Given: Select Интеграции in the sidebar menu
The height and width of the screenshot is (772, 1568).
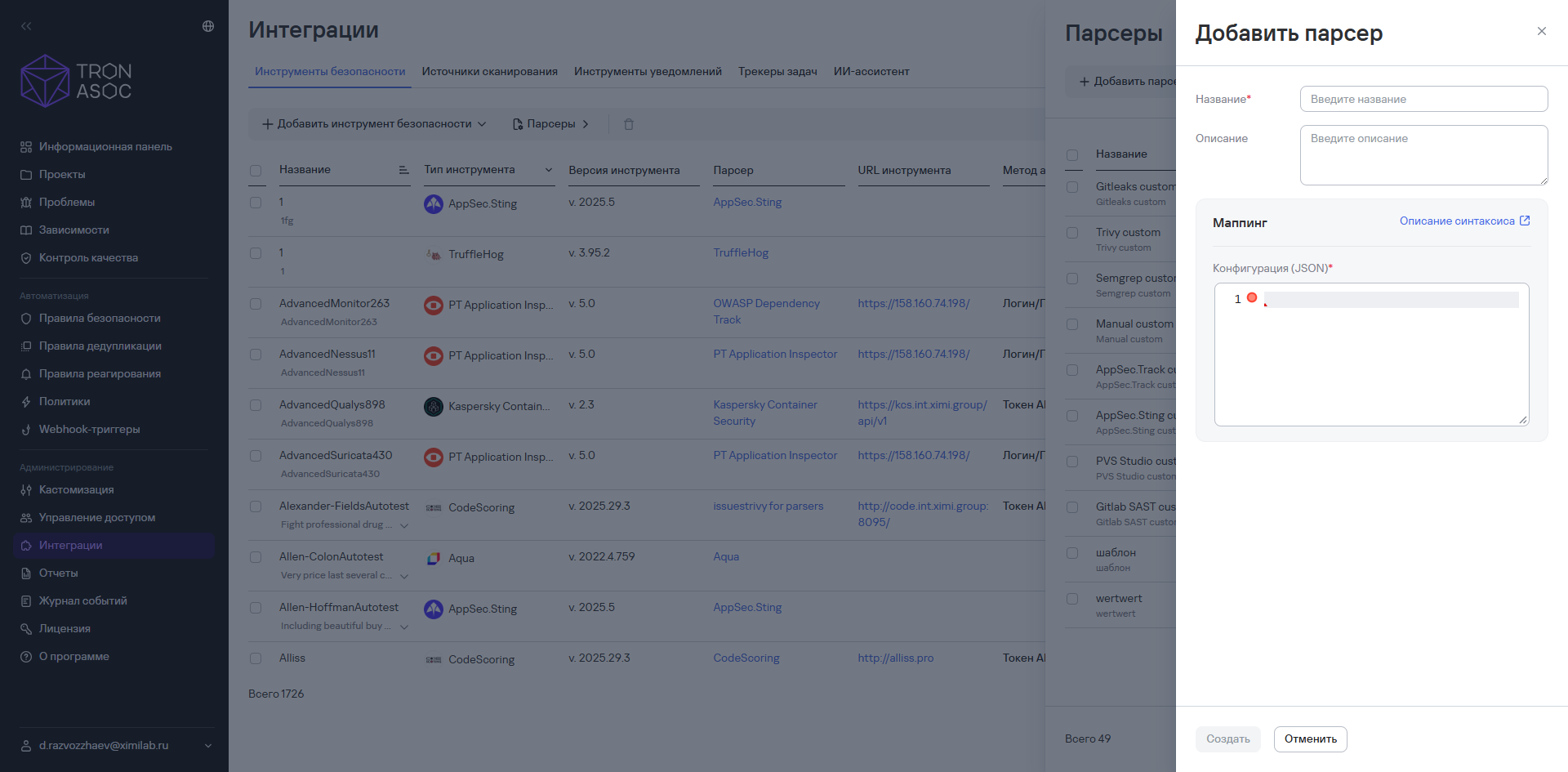Looking at the screenshot, I should tap(114, 546).
